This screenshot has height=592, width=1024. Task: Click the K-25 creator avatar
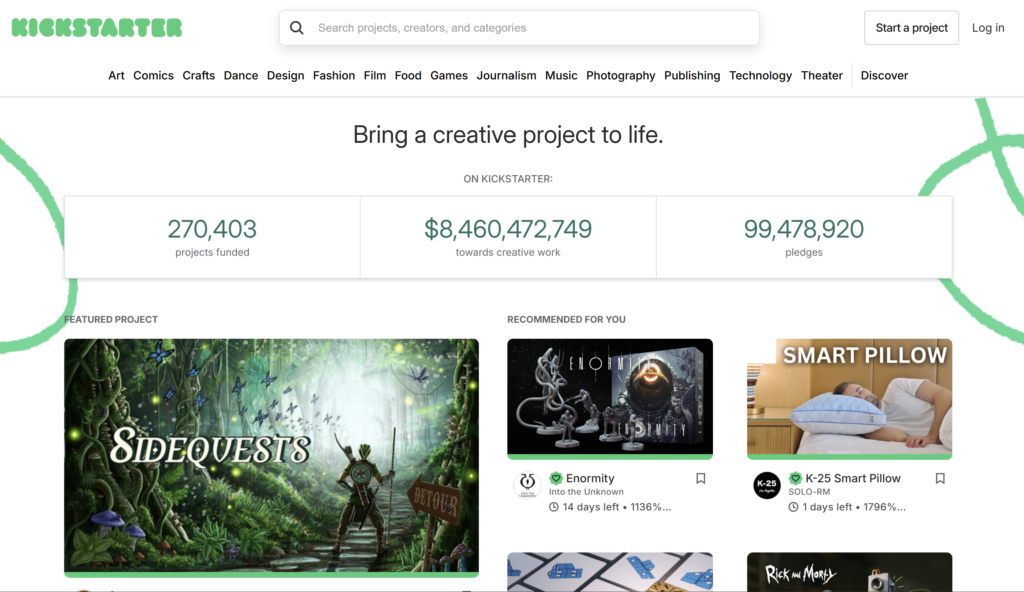pos(767,486)
